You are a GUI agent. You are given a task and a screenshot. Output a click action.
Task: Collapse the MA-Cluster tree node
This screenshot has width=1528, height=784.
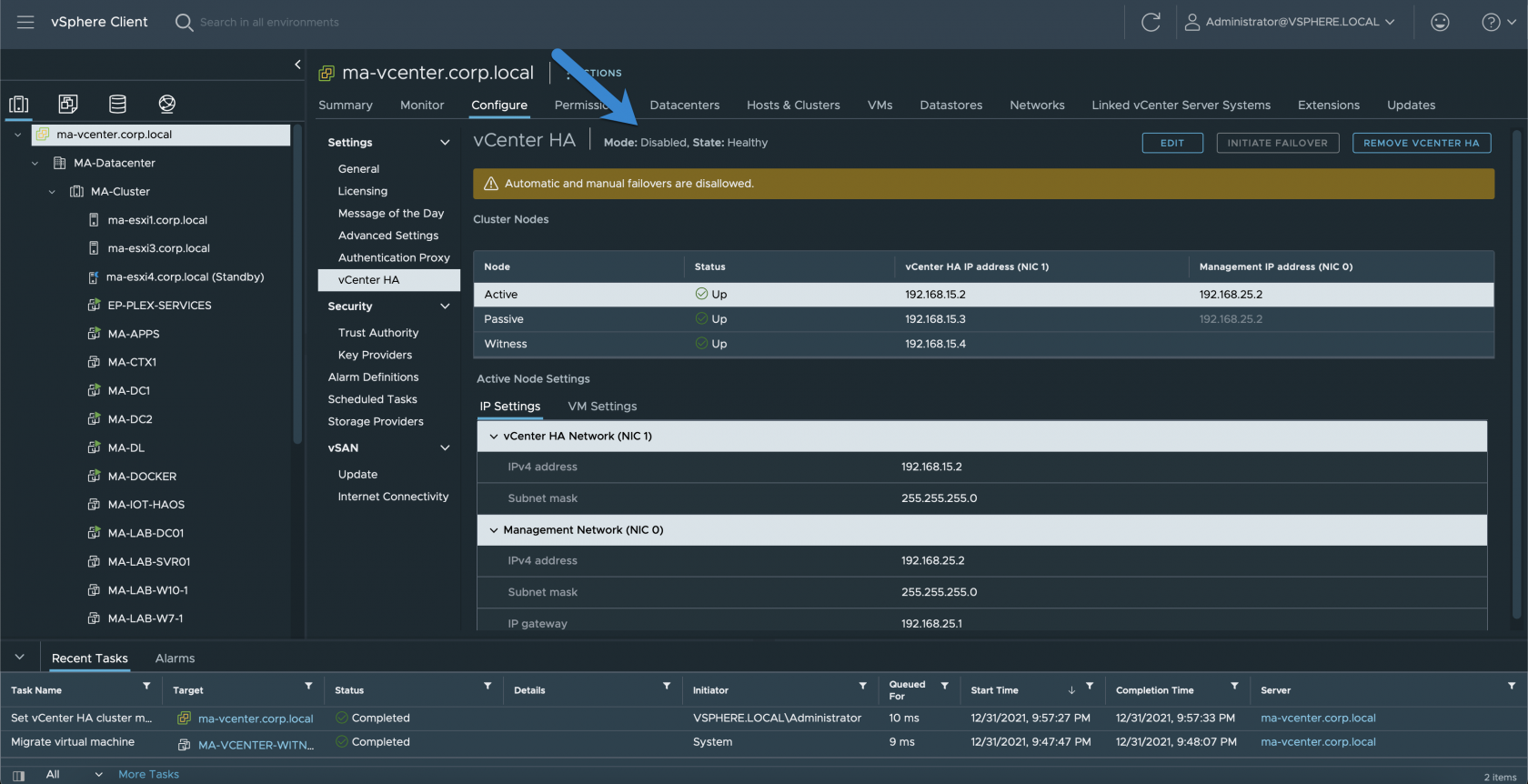(52, 192)
